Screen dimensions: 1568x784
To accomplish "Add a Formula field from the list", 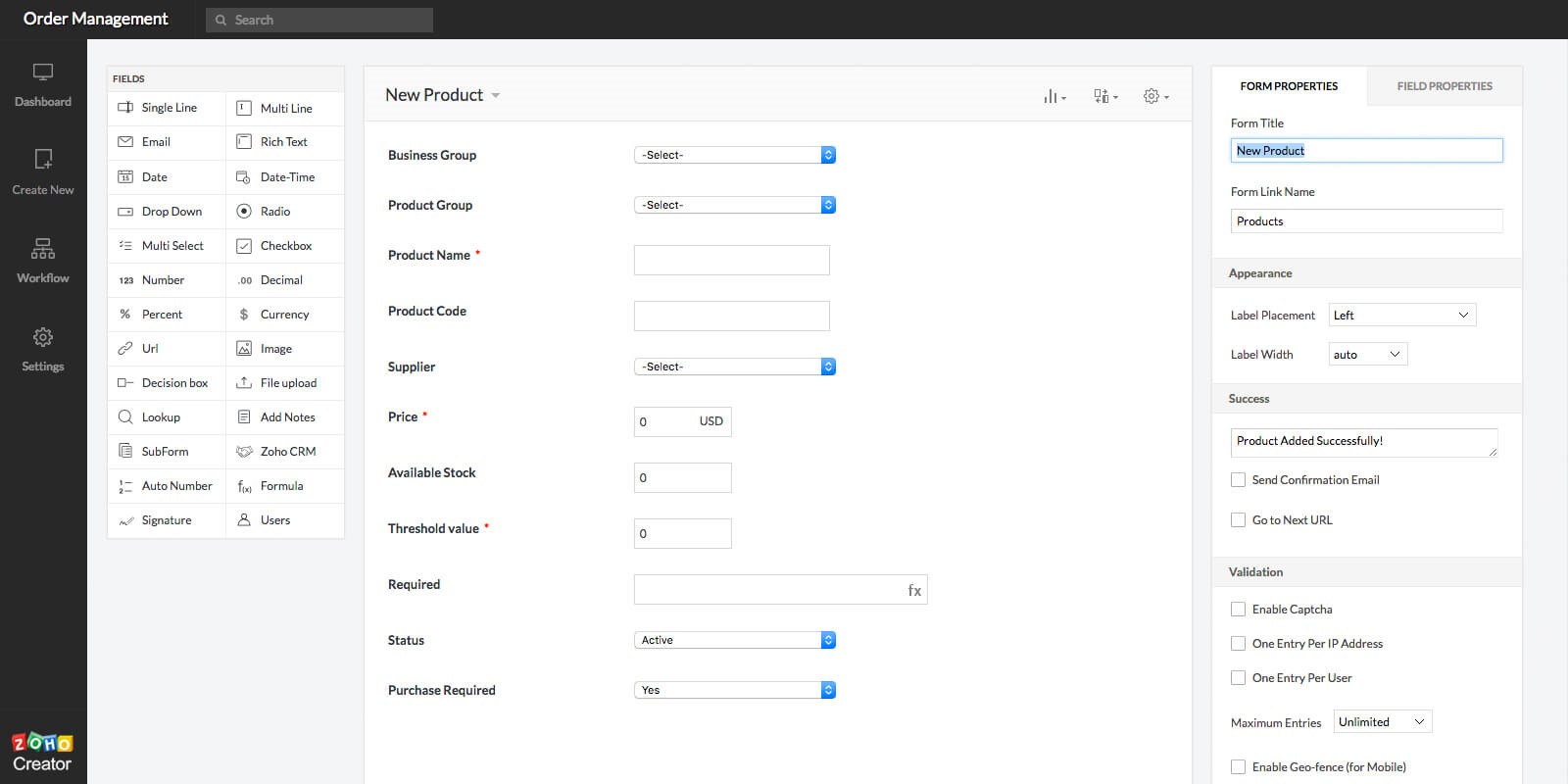I will [282, 486].
